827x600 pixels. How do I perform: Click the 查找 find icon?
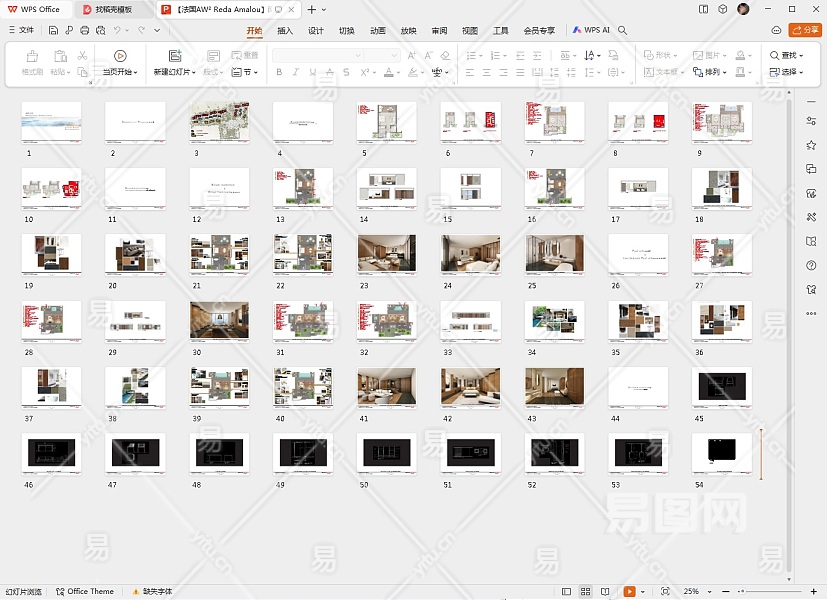[775, 56]
